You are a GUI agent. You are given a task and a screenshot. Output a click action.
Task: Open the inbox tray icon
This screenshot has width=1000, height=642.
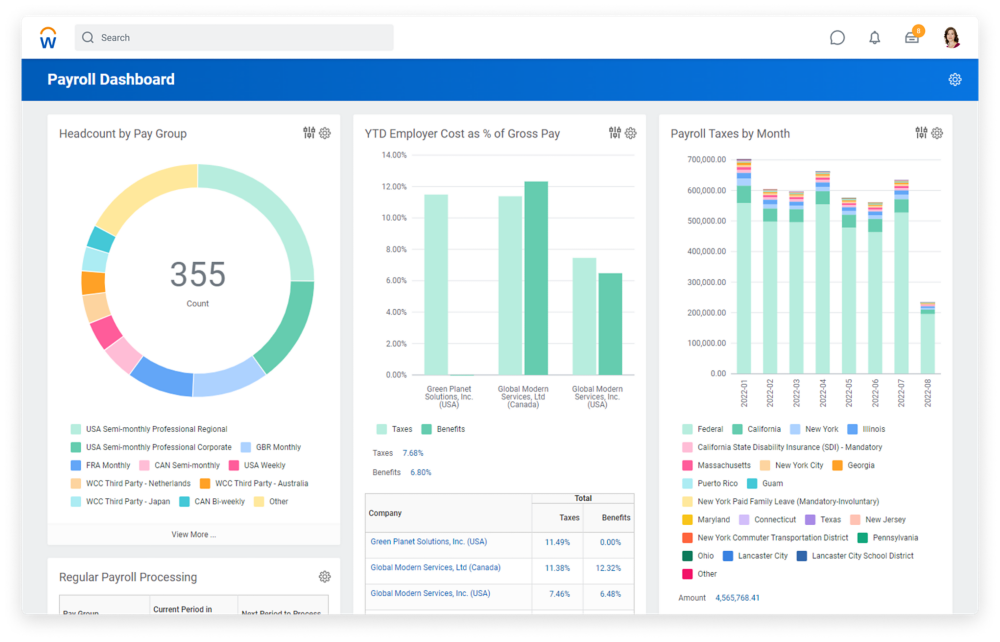[912, 38]
